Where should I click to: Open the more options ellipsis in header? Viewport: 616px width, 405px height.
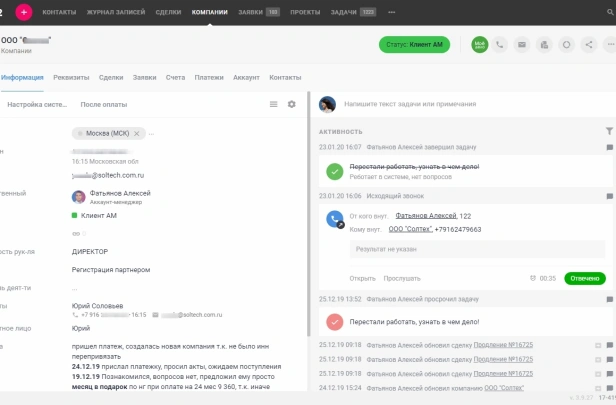[x=608, y=45]
